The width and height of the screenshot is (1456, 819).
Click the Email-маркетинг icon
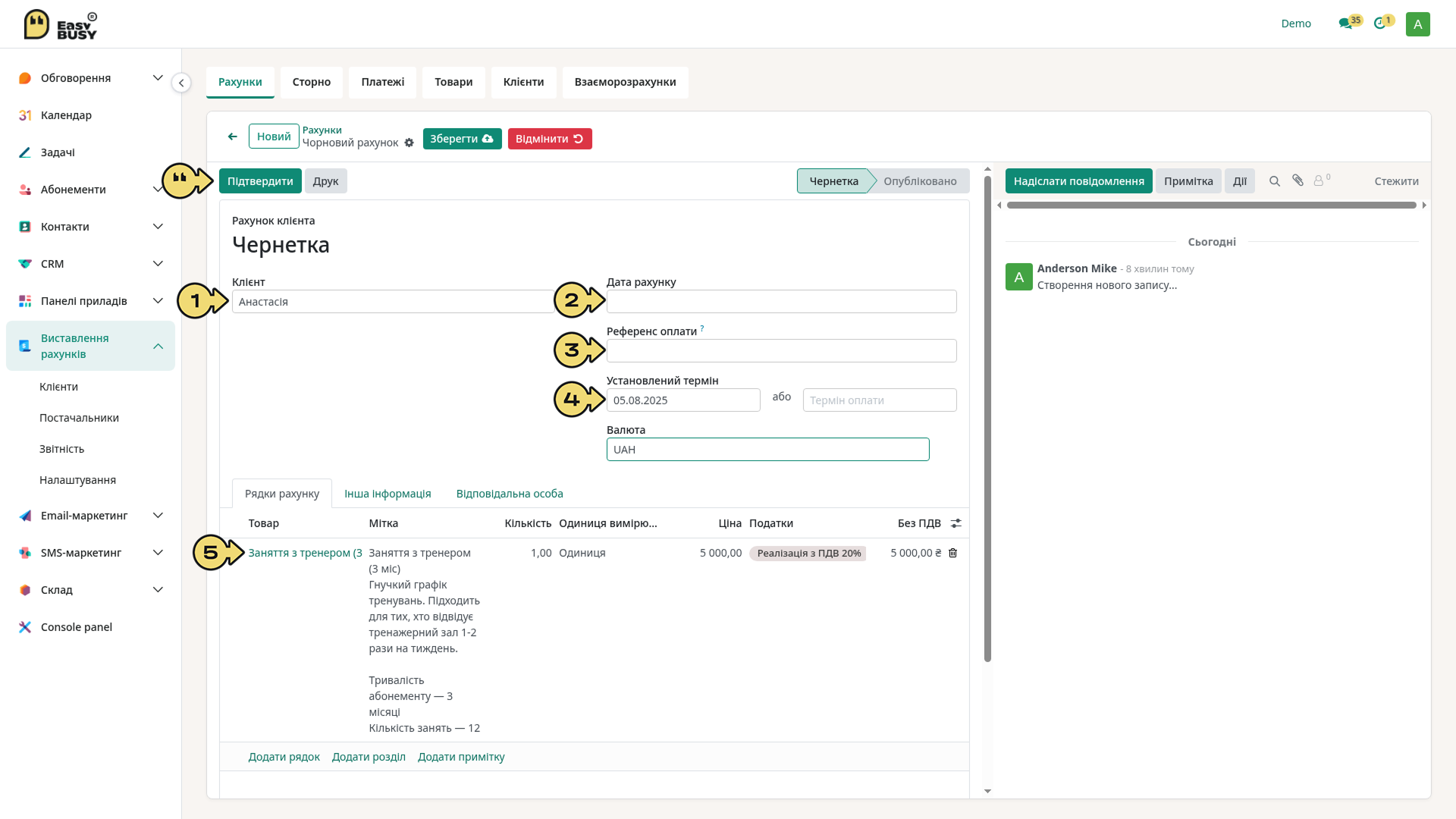point(25,516)
